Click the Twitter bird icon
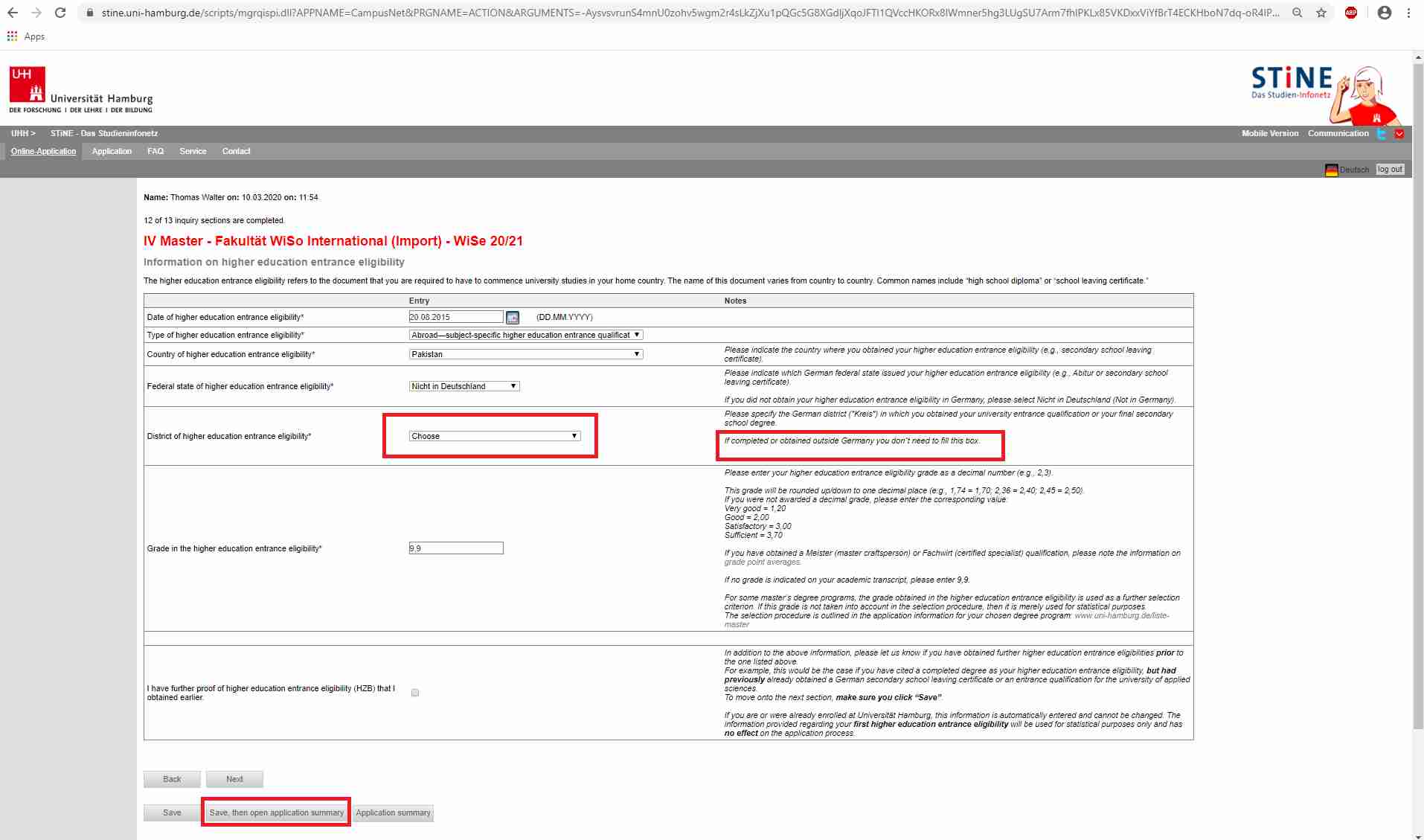Screen dimensions: 1424x840 (x=1382, y=134)
